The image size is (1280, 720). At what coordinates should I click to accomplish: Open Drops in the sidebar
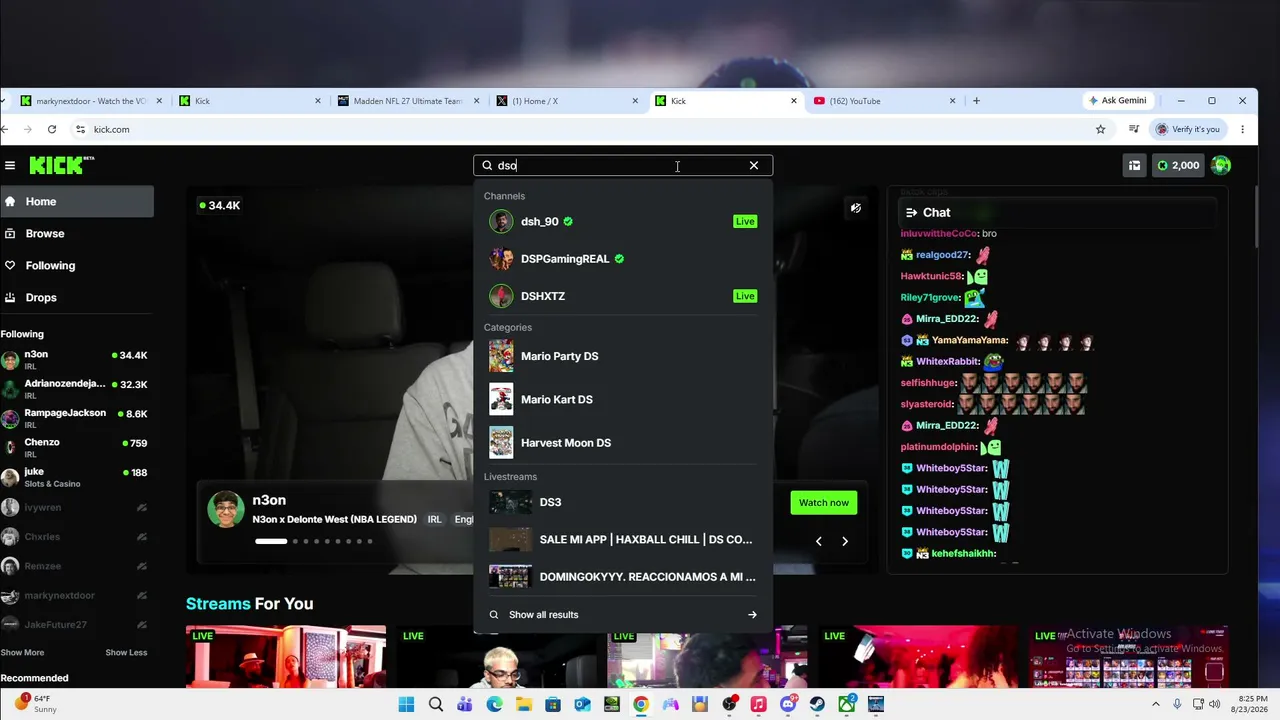[x=77, y=297]
